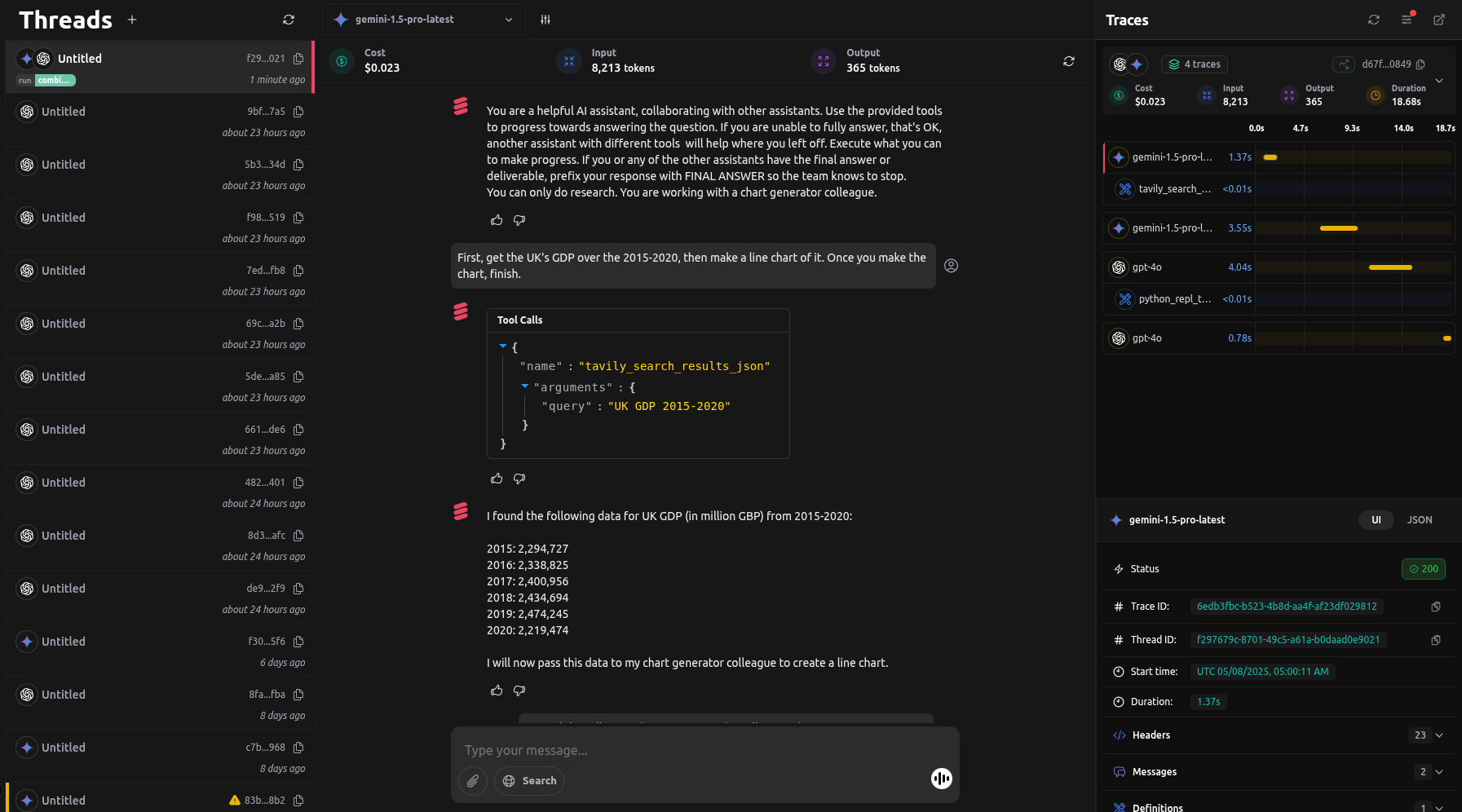This screenshot has height=812, width=1462.
Task: Give thumbs up to the tavily_search tool call
Action: coord(497,479)
